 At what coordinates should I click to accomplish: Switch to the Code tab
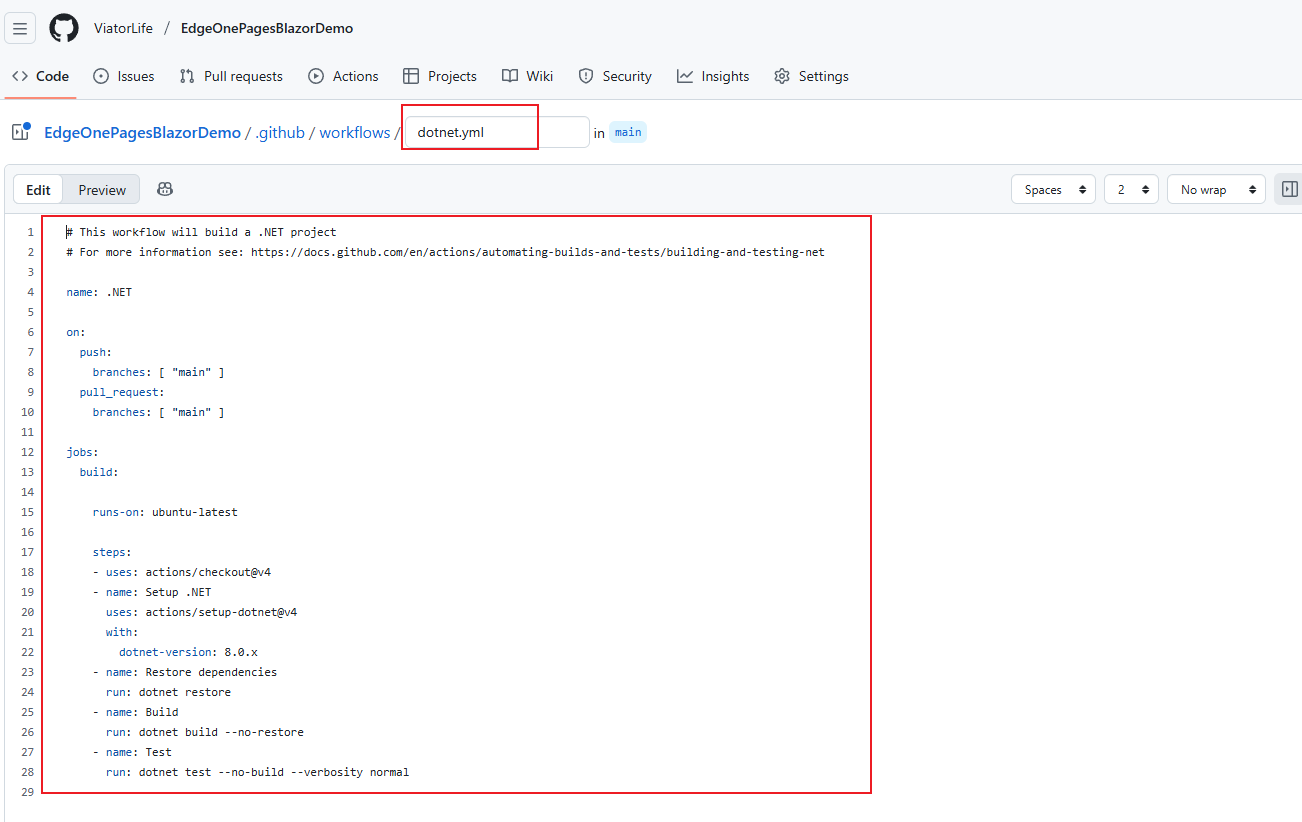[x=40, y=76]
